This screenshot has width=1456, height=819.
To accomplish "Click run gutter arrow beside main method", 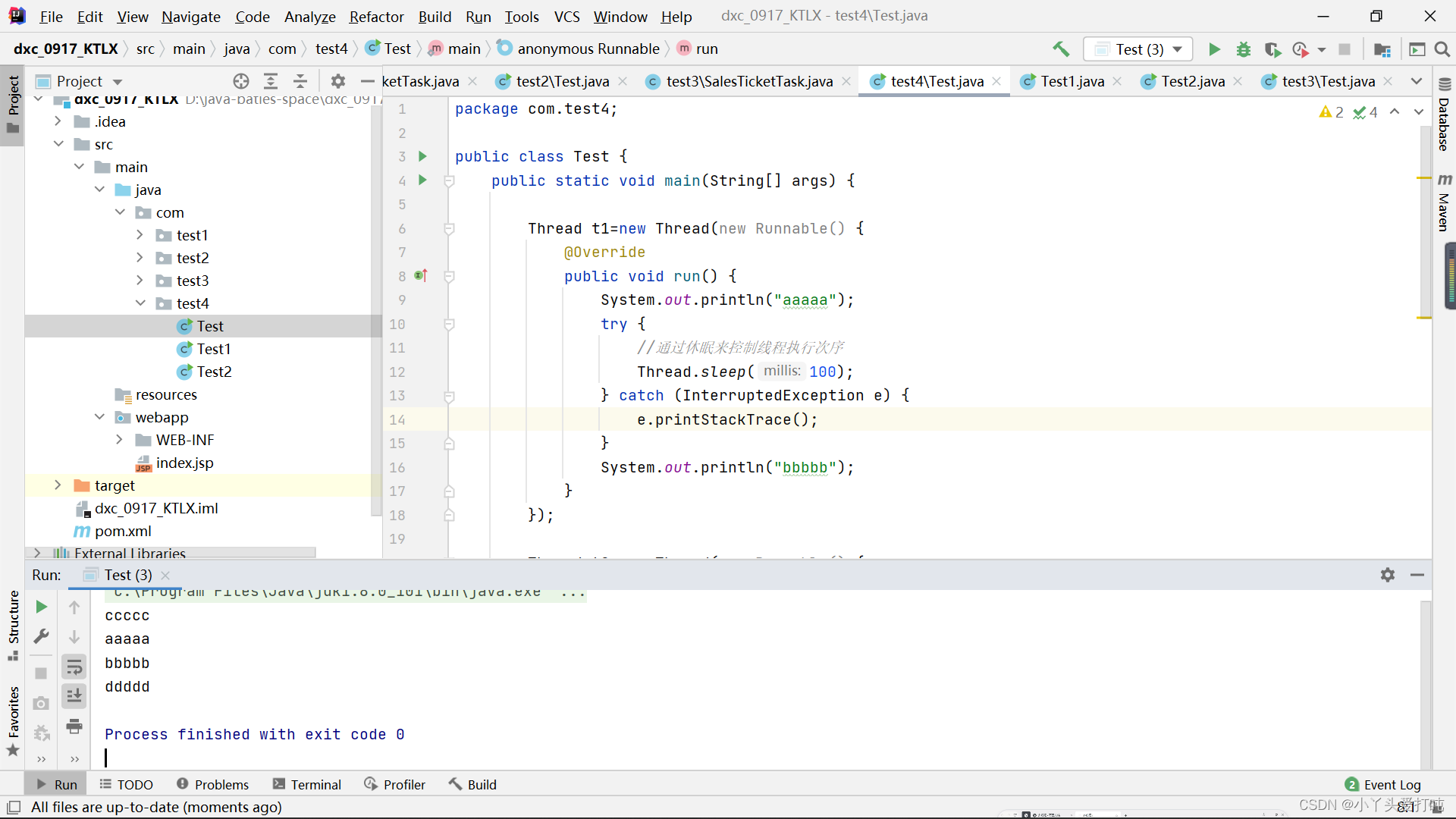I will point(423,180).
